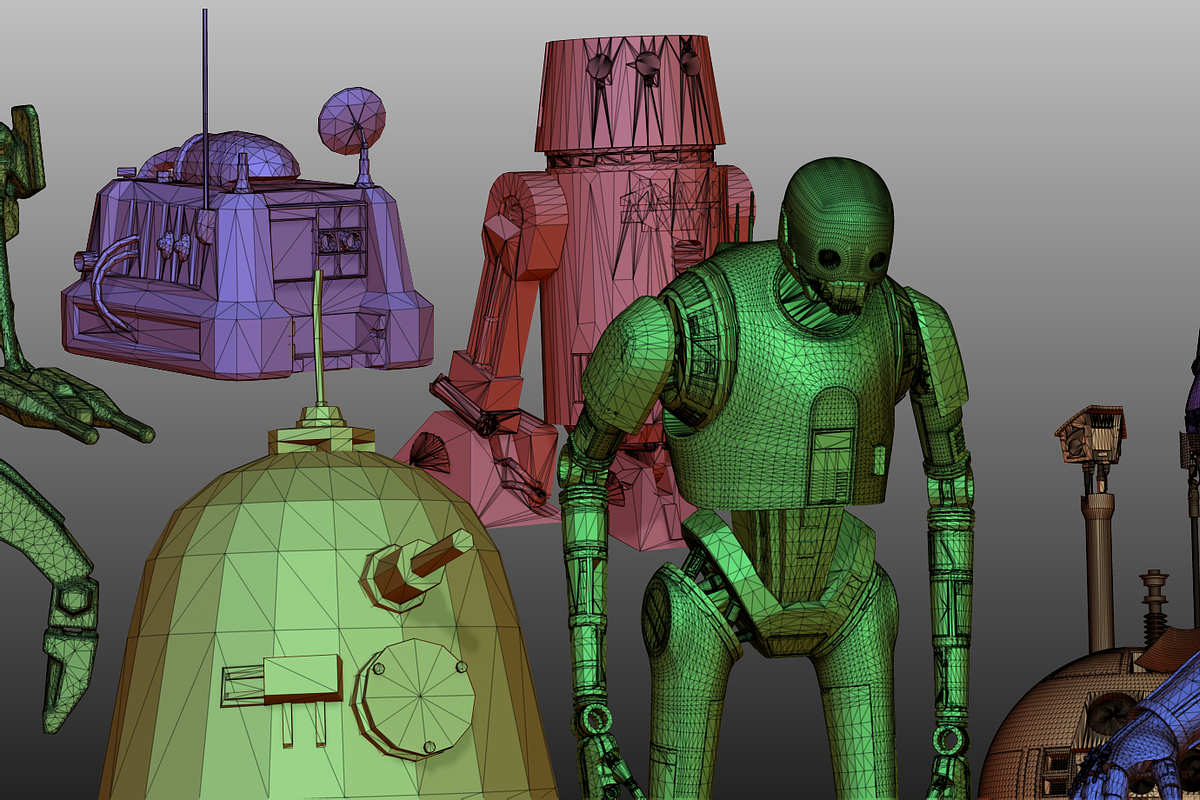
Task: Click the brown camera box atop the pole
Action: tap(1091, 435)
